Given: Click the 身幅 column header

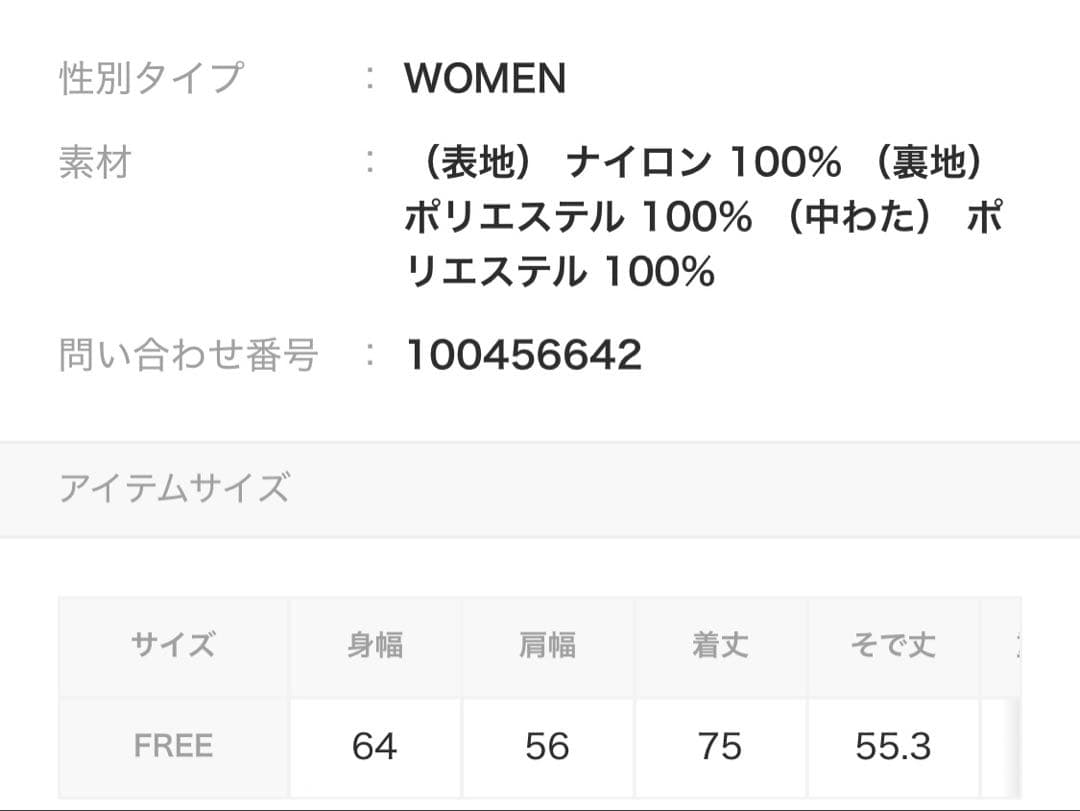Looking at the screenshot, I should coord(375,645).
